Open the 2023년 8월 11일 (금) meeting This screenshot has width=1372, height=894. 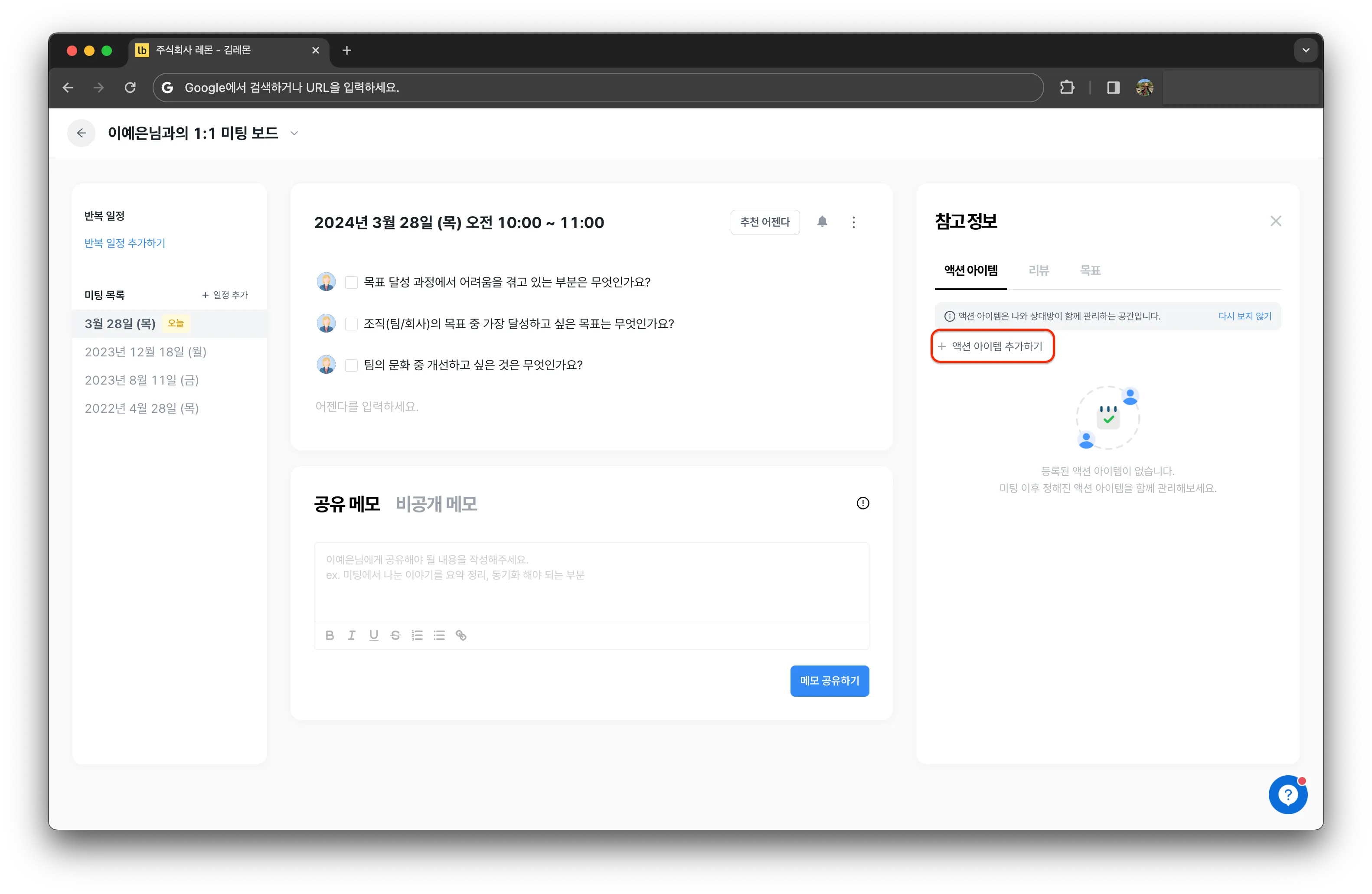(142, 380)
